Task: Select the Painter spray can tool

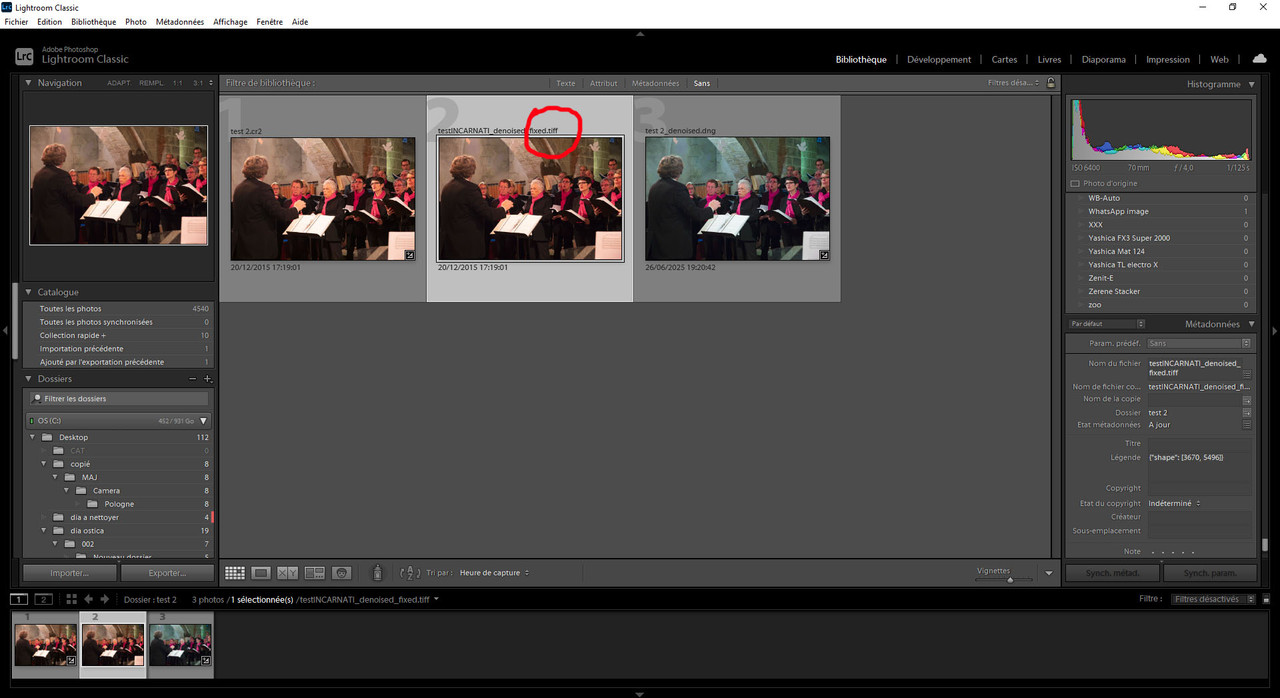Action: 377,573
